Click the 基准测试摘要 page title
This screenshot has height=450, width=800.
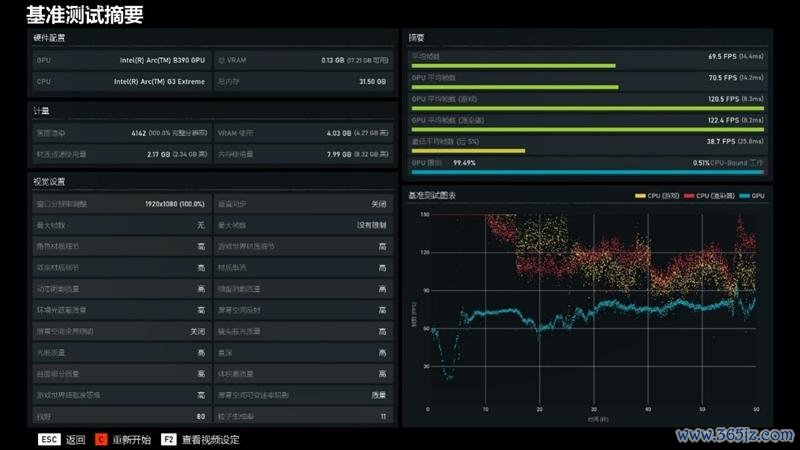click(85, 14)
